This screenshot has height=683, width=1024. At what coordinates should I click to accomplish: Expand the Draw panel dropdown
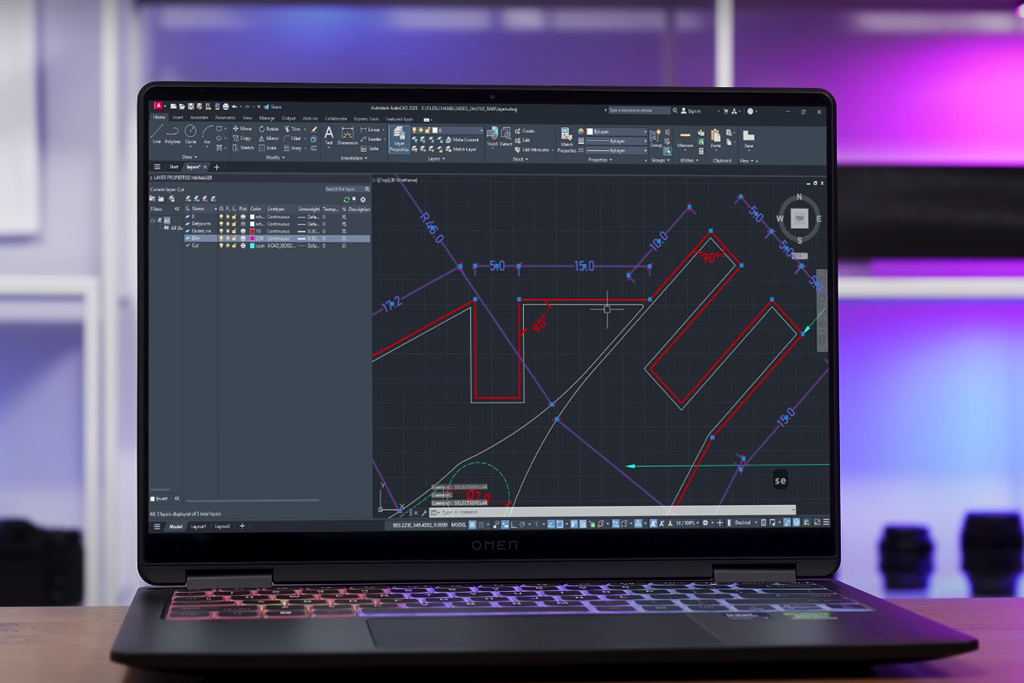click(x=190, y=157)
